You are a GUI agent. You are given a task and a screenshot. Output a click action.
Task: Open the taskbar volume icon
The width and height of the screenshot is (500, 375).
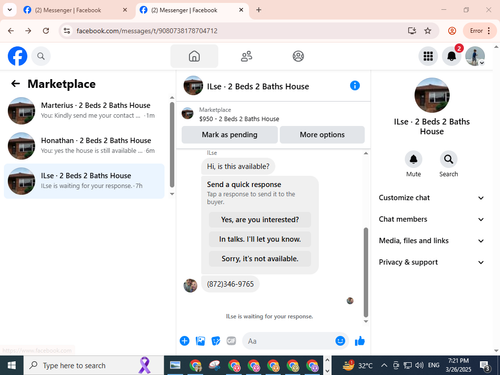pyautogui.click(x=419, y=366)
